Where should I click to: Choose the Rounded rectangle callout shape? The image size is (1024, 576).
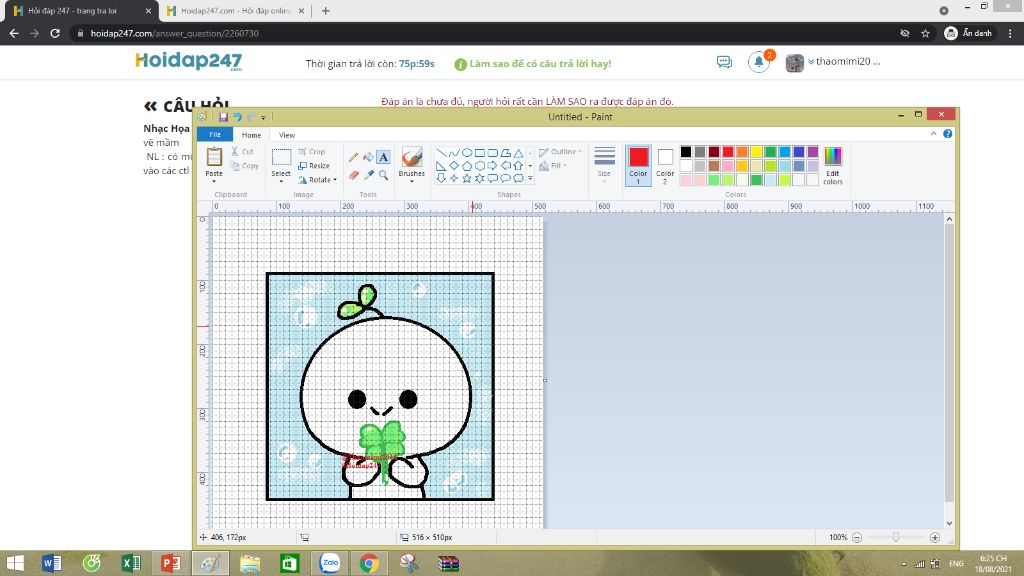(492, 178)
